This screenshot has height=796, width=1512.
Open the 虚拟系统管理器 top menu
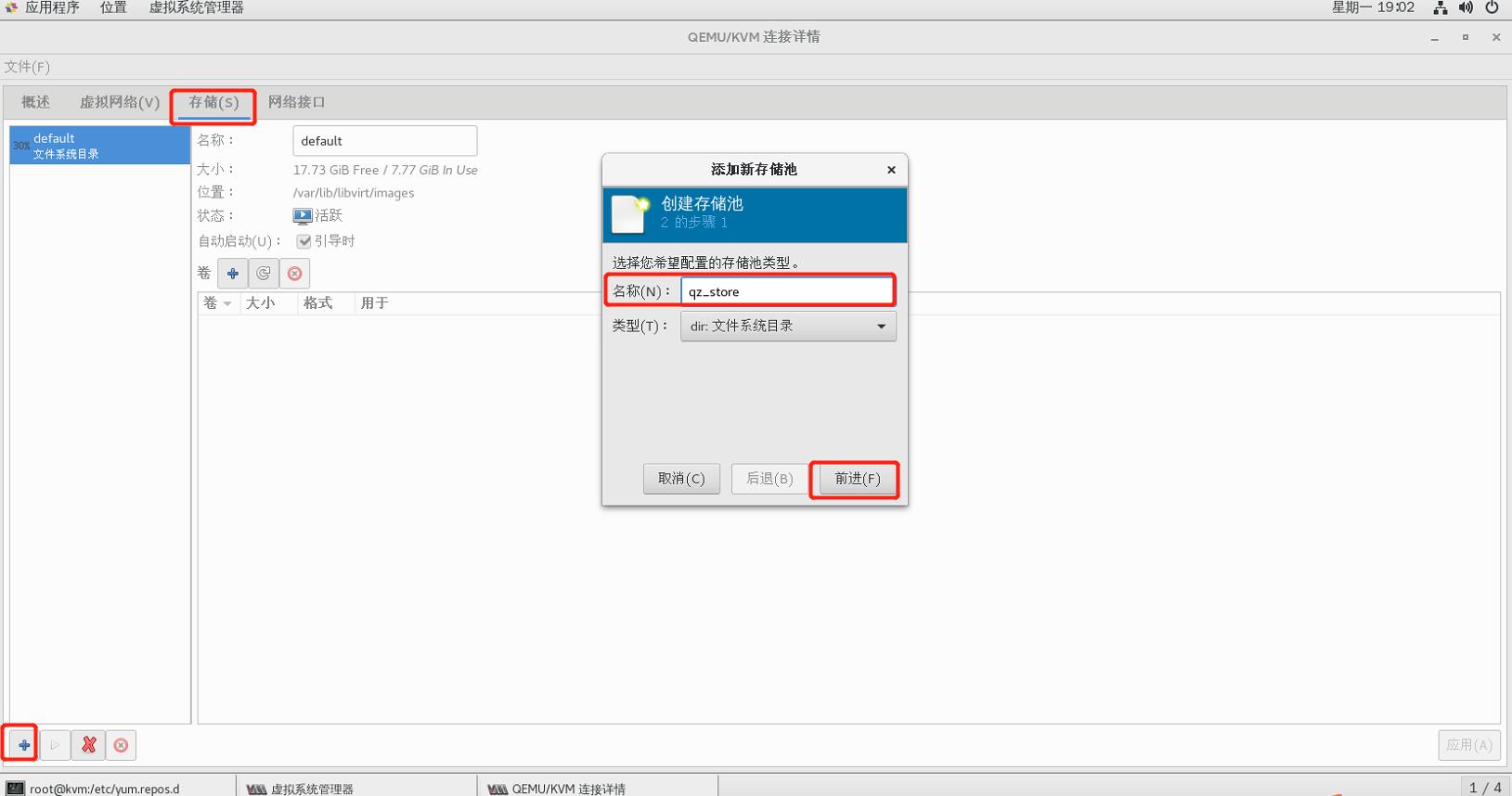pos(197,7)
